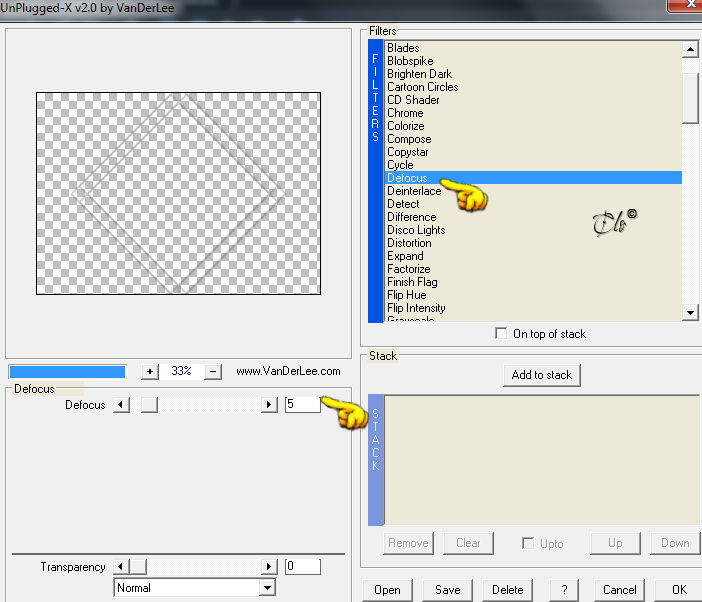Increase Defocus value with right arrow
Image resolution: width=702 pixels, height=602 pixels.
pos(269,405)
